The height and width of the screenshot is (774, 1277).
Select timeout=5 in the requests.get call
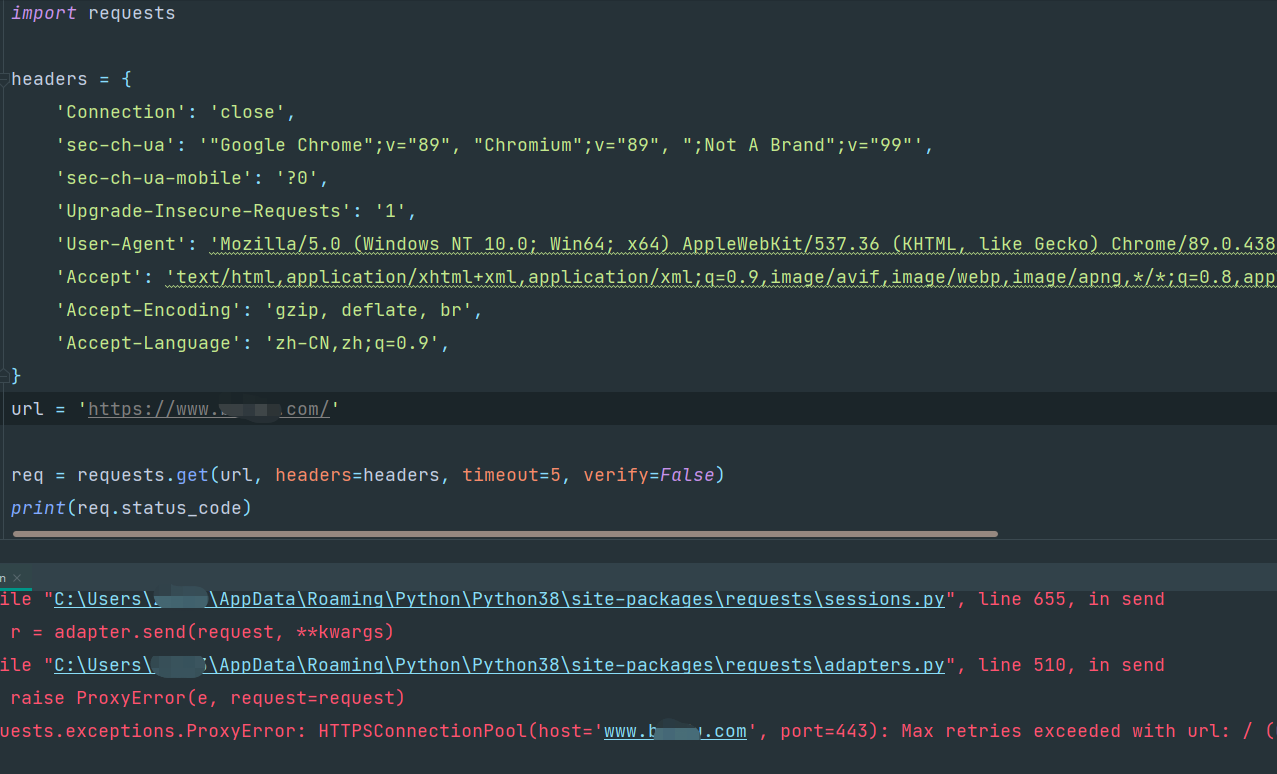(x=512, y=474)
